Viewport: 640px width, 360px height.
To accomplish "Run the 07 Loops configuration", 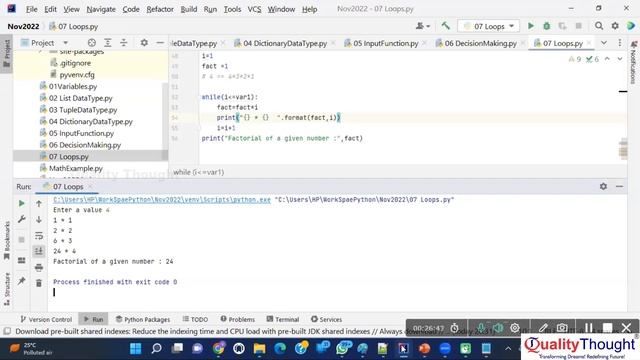I will coord(531,26).
